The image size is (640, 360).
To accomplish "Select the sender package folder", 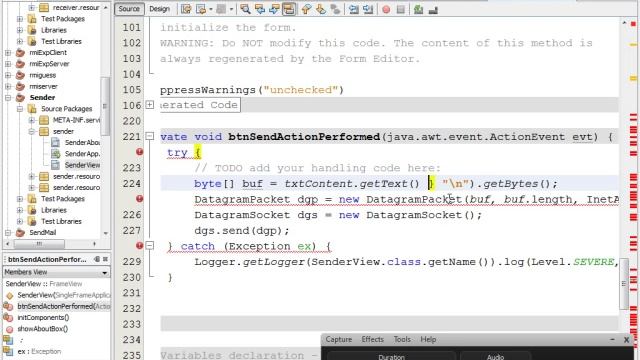I will pos(63,131).
